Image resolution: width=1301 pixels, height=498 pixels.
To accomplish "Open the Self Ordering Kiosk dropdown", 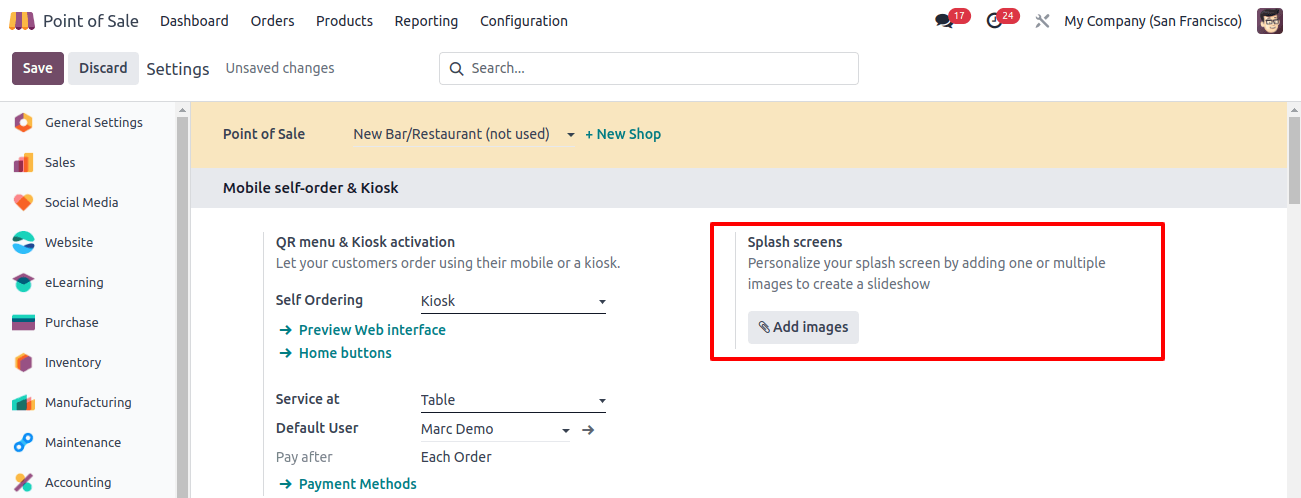I will 513,301.
